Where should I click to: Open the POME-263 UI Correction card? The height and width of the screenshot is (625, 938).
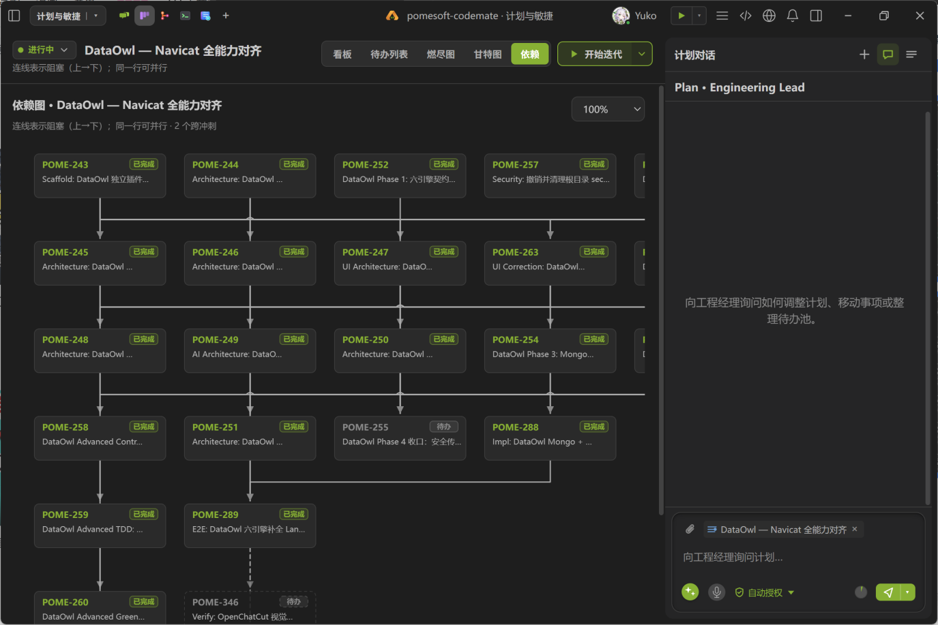[x=550, y=263]
